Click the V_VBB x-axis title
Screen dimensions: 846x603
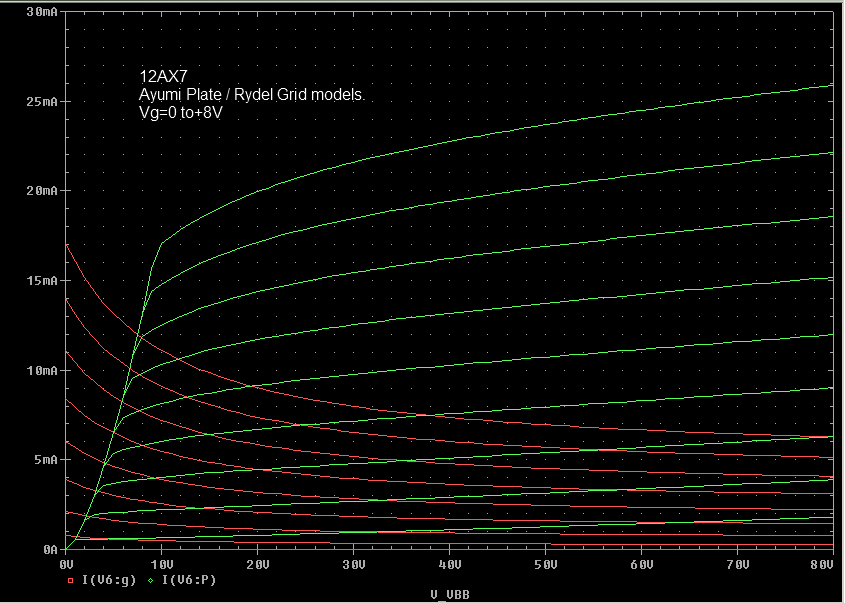pos(450,595)
